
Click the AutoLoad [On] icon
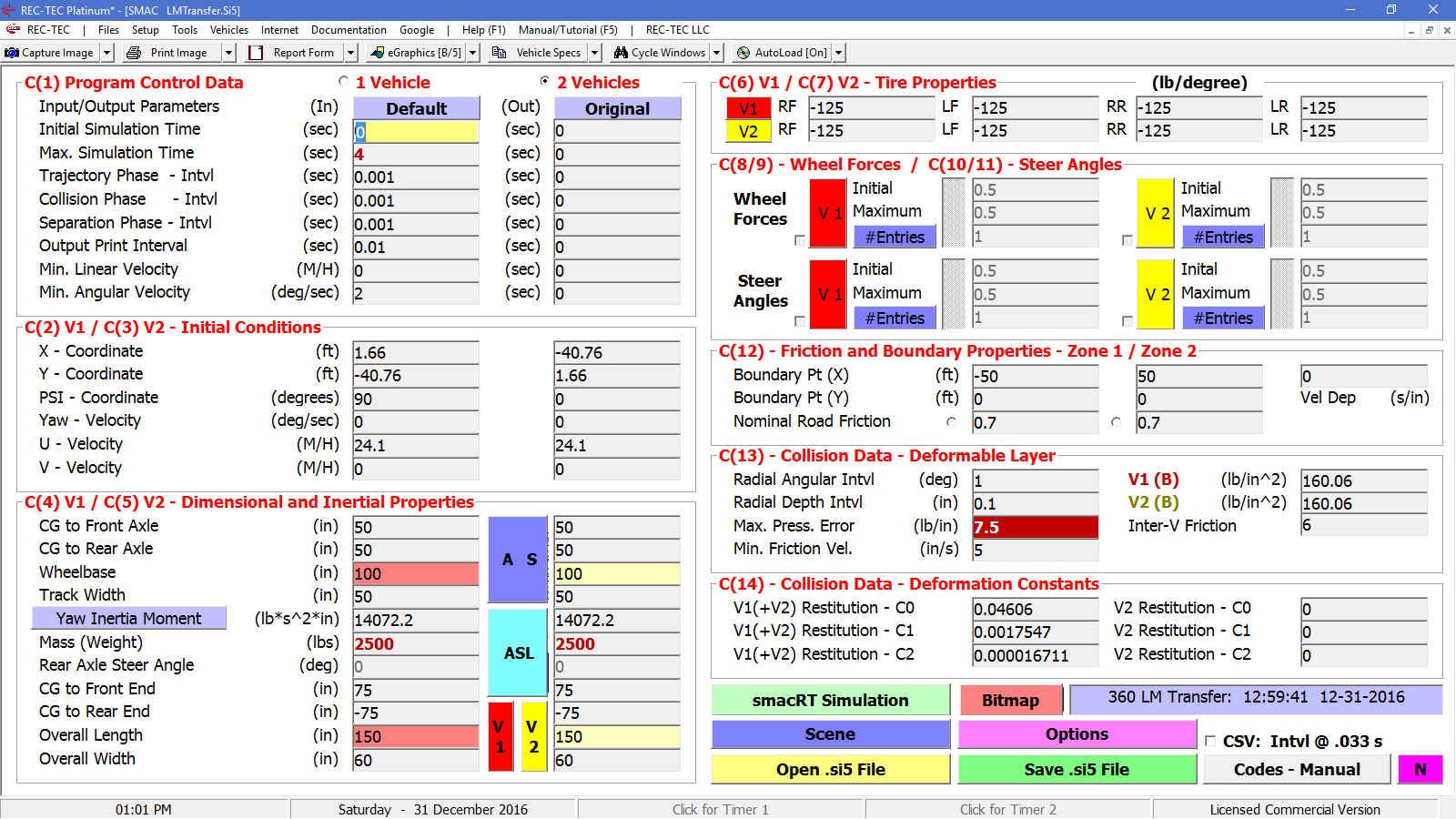[x=743, y=53]
